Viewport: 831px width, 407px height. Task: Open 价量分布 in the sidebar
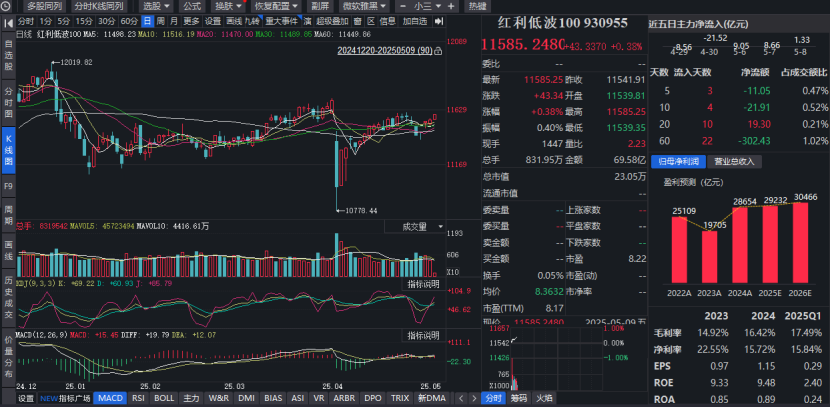click(x=9, y=355)
